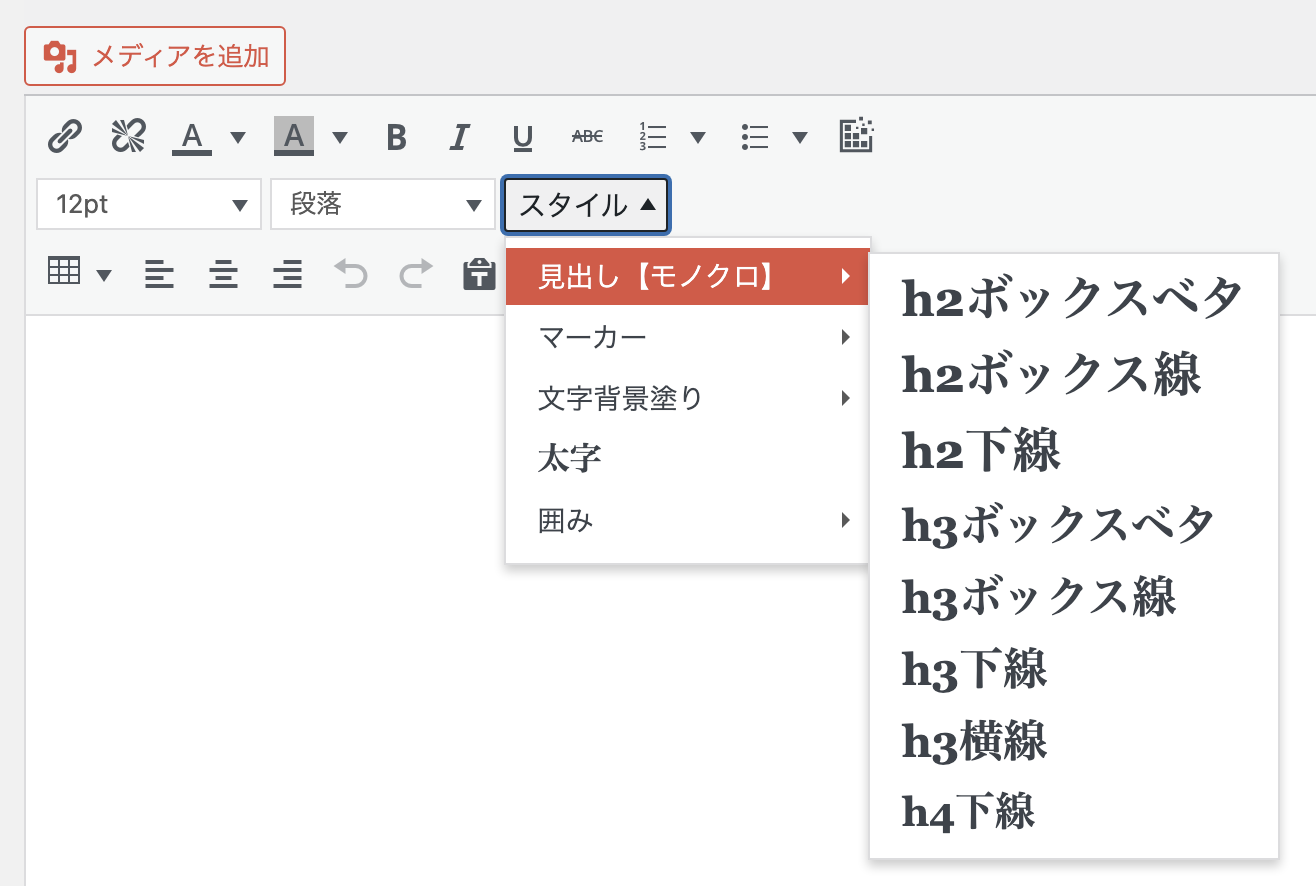Click the numbered list icon
This screenshot has height=886, width=1316.
653,137
